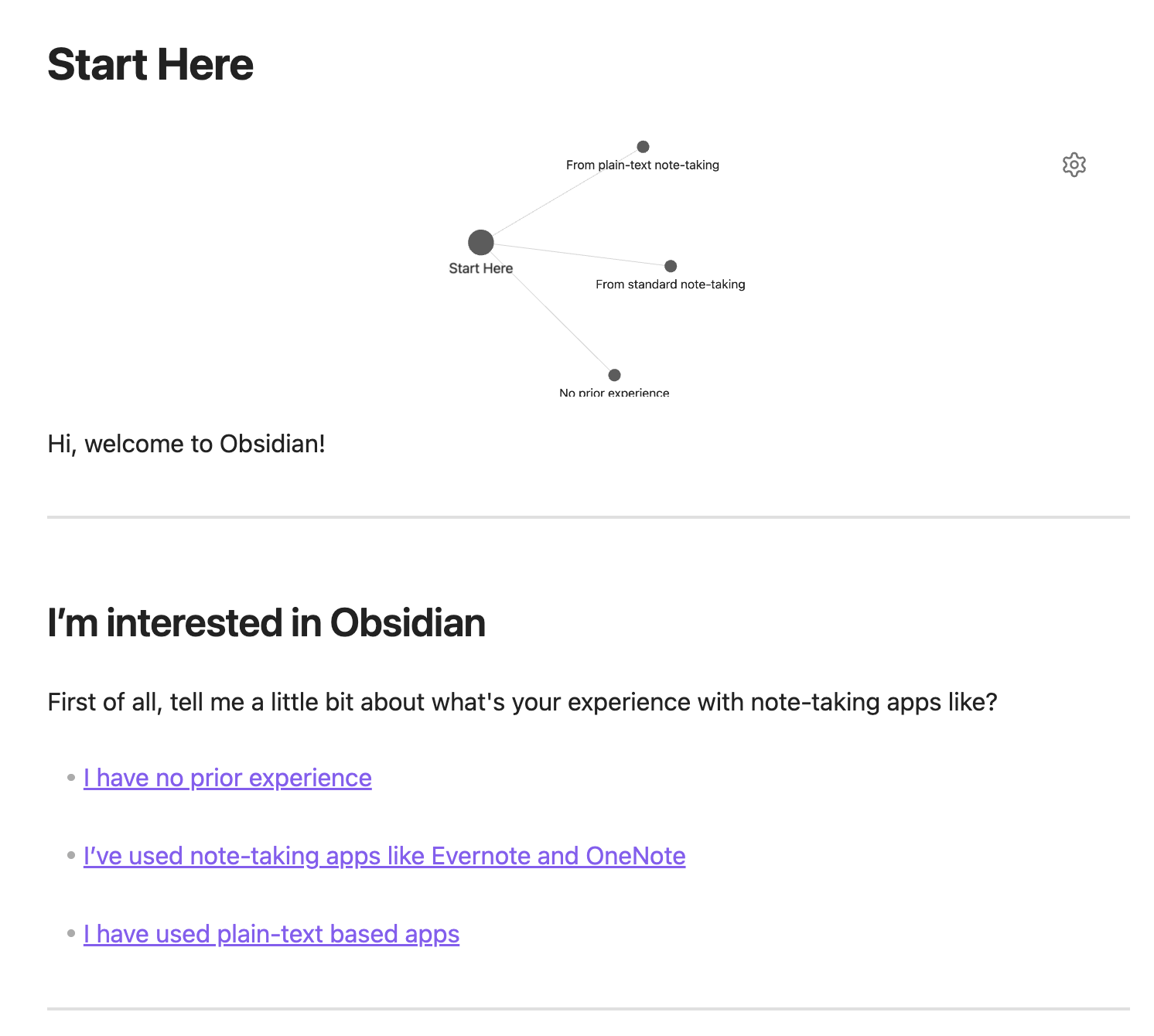Select the plain-text note-taking graph node dot
Image resolution: width=1154 pixels, height=1036 pixels.
coord(643,147)
